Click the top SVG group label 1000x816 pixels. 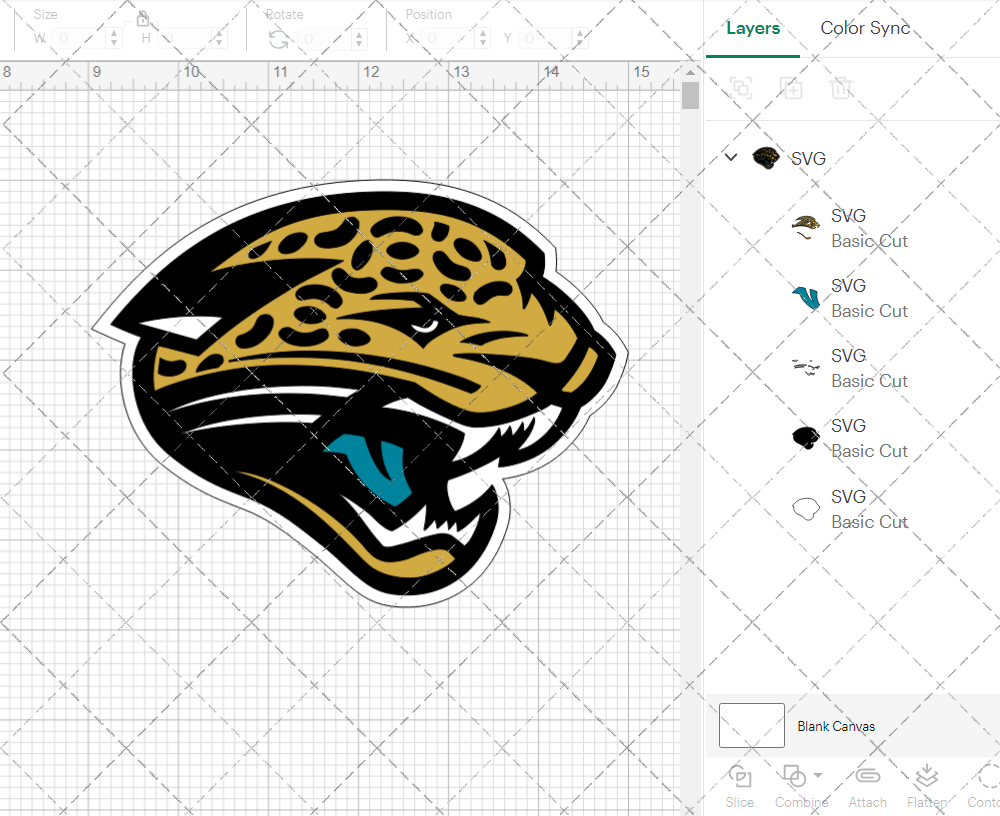click(x=808, y=158)
